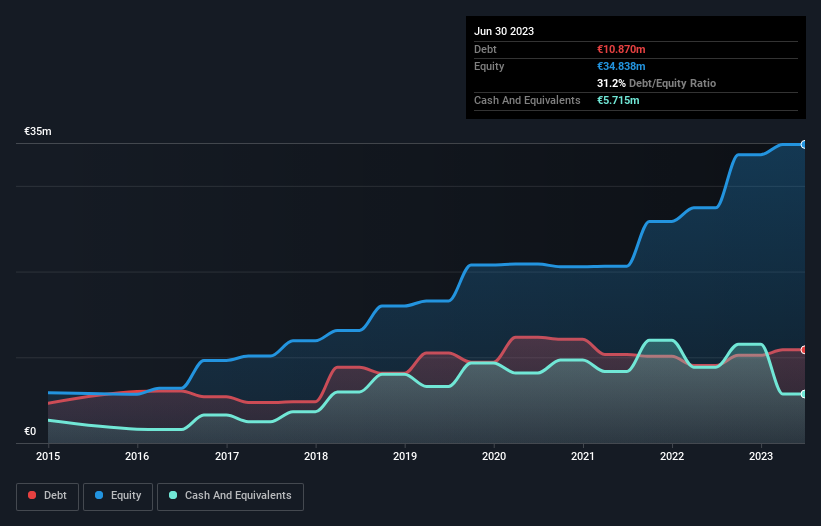The width and height of the screenshot is (821, 526).
Task: Click the €0 y-axis label
Action: pos(30,431)
